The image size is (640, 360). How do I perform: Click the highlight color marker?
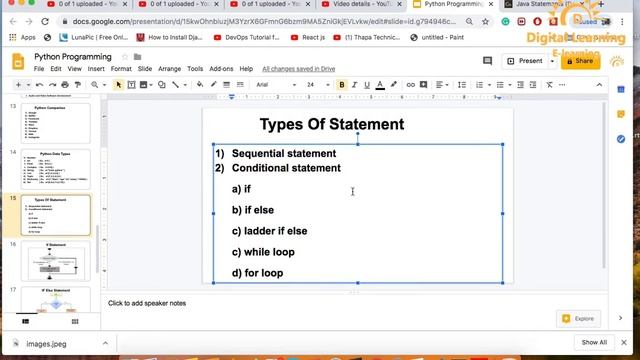[393, 84]
